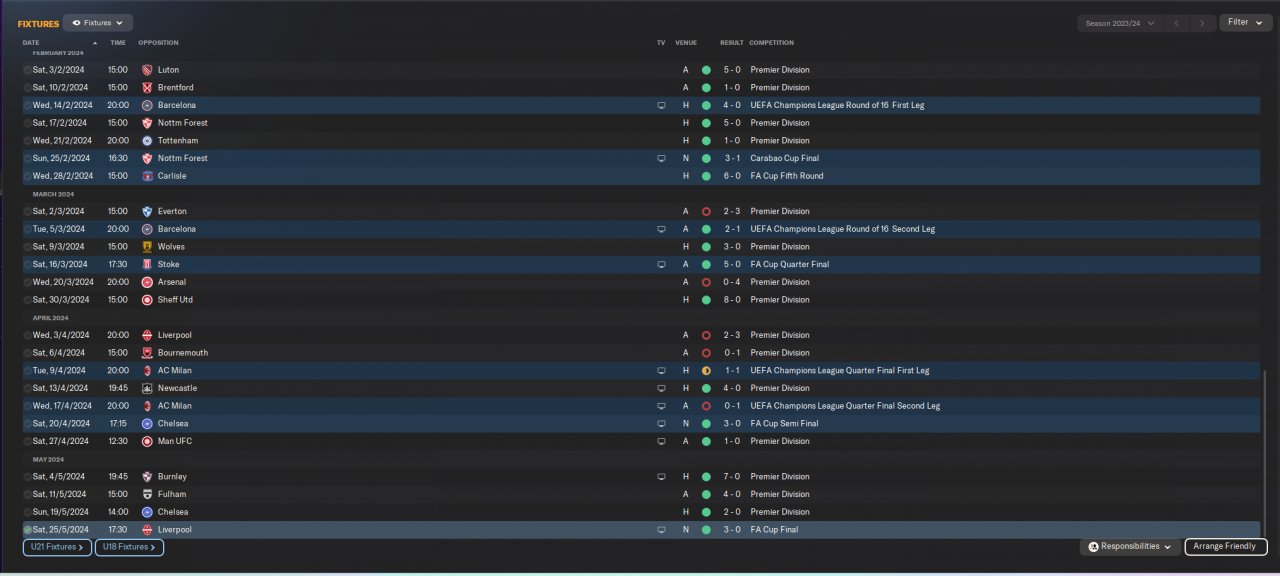
Task: Click the Arrange Friendly button
Action: tap(1226, 547)
